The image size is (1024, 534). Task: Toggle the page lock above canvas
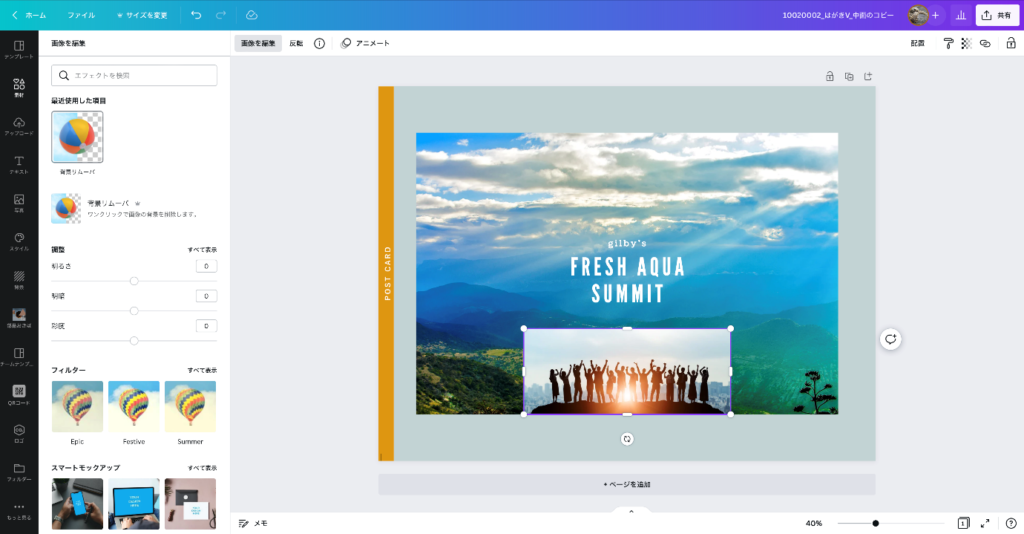click(x=829, y=76)
